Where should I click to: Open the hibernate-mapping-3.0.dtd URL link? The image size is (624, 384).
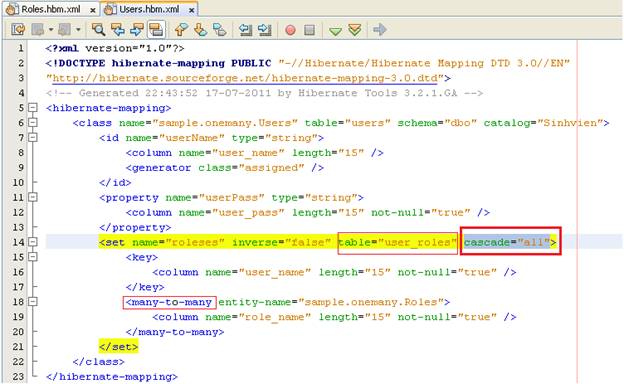(x=245, y=78)
